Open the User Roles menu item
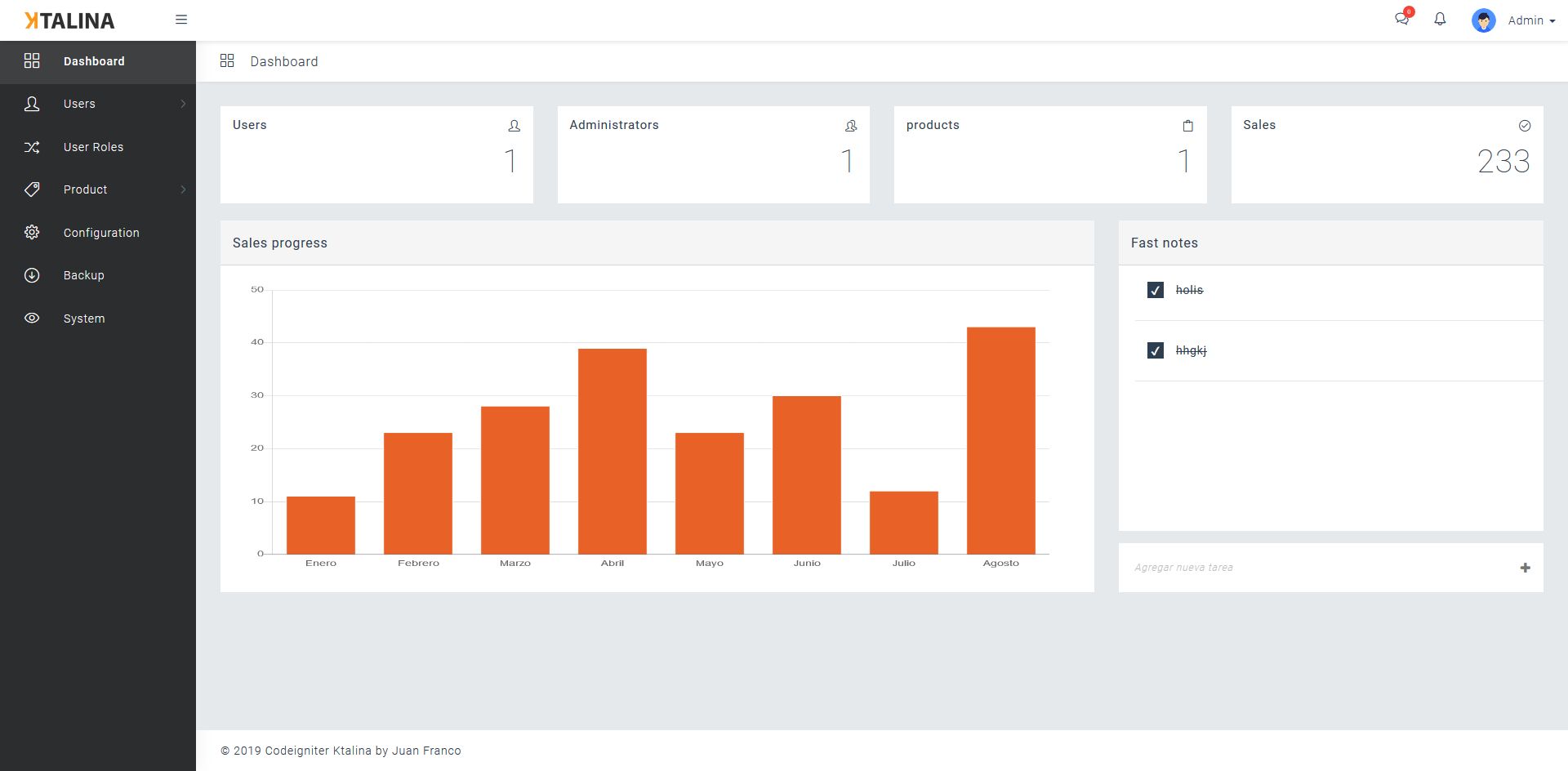1568x771 pixels. (x=98, y=147)
